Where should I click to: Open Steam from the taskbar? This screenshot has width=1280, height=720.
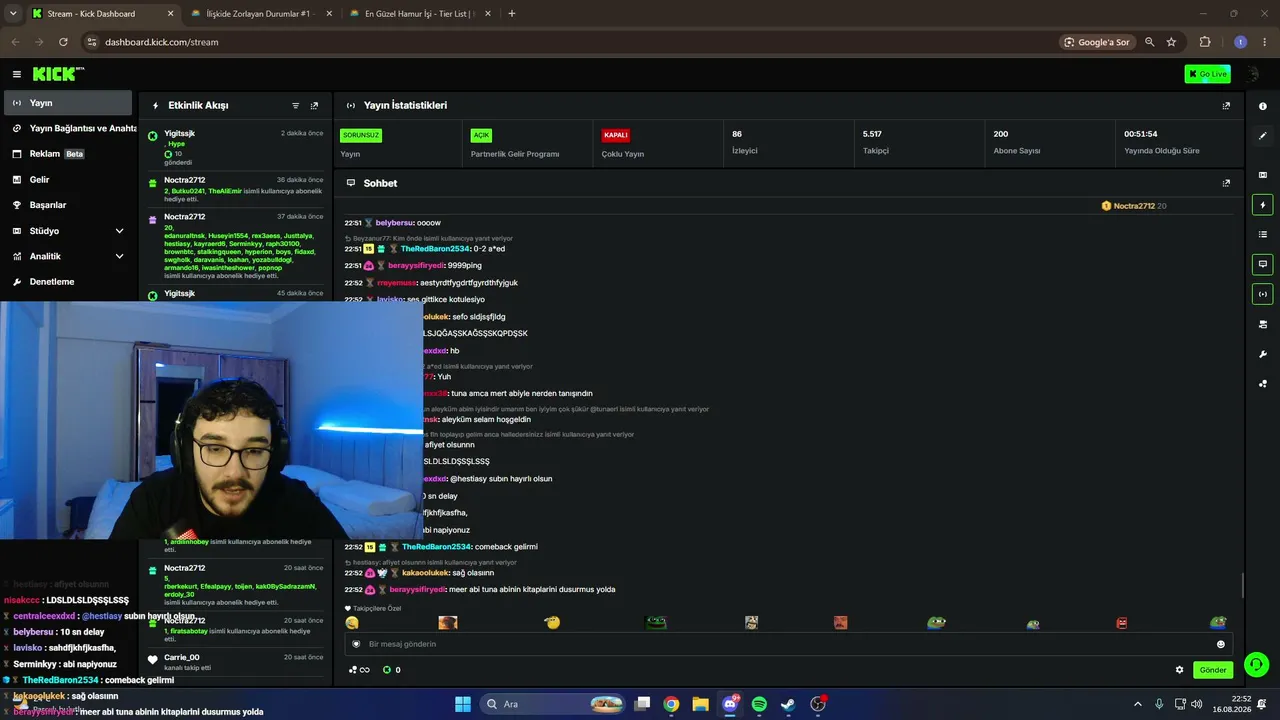point(788,704)
